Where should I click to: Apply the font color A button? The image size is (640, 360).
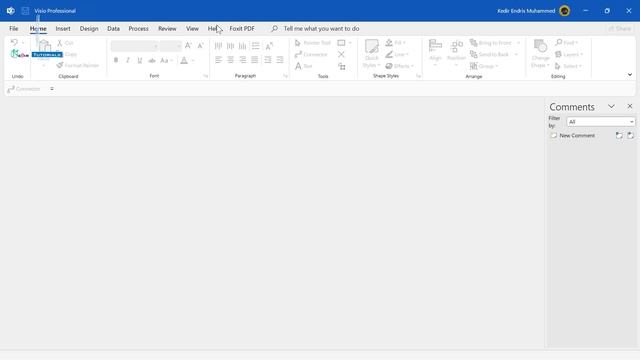pos(184,60)
